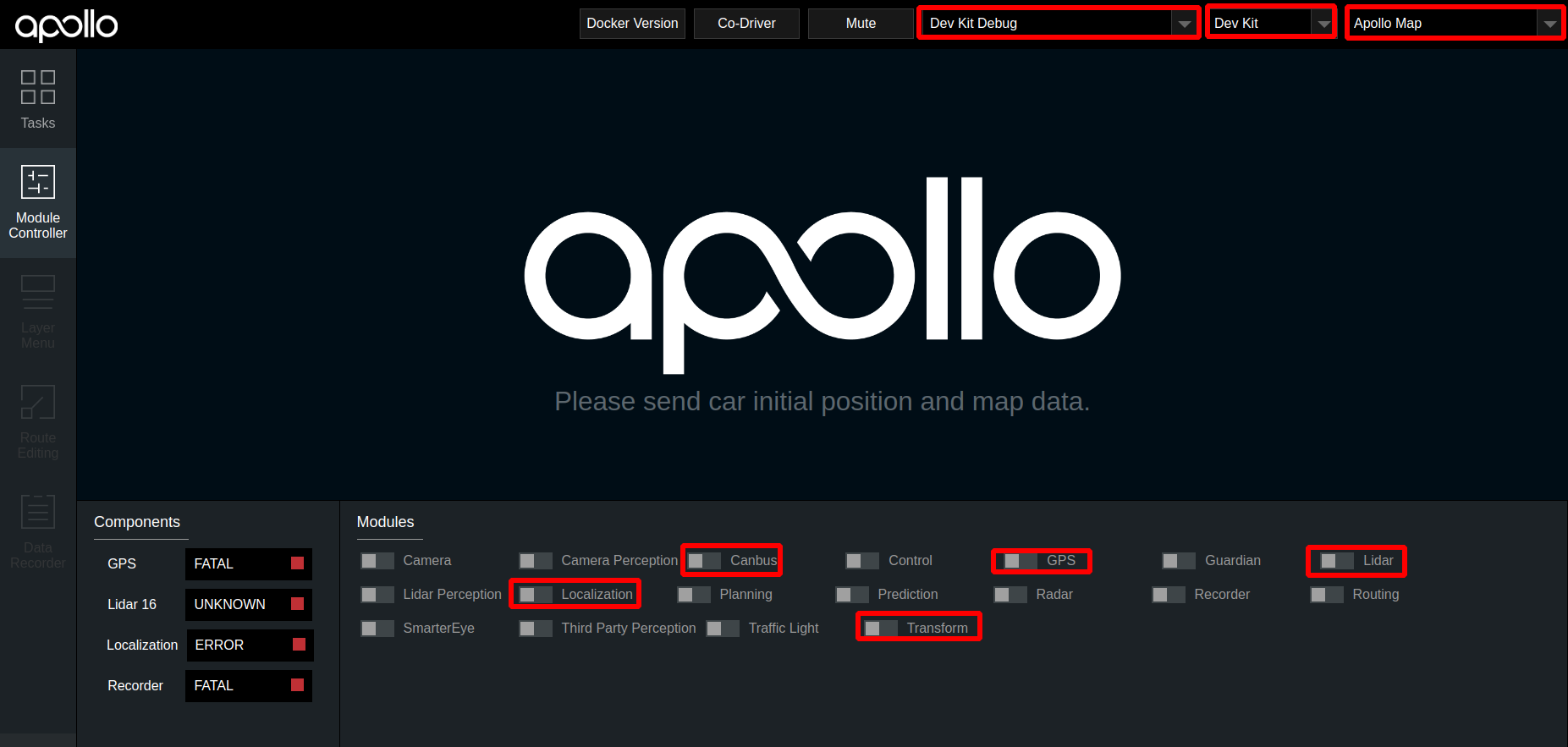
Task: Enable the GPS module switch
Action: (x=1021, y=561)
